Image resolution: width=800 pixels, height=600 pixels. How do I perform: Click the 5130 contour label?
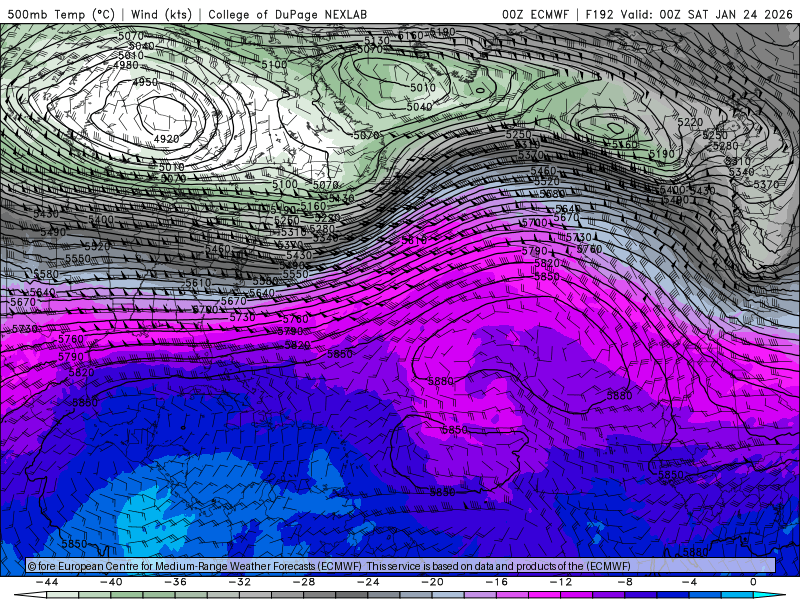tap(377, 40)
